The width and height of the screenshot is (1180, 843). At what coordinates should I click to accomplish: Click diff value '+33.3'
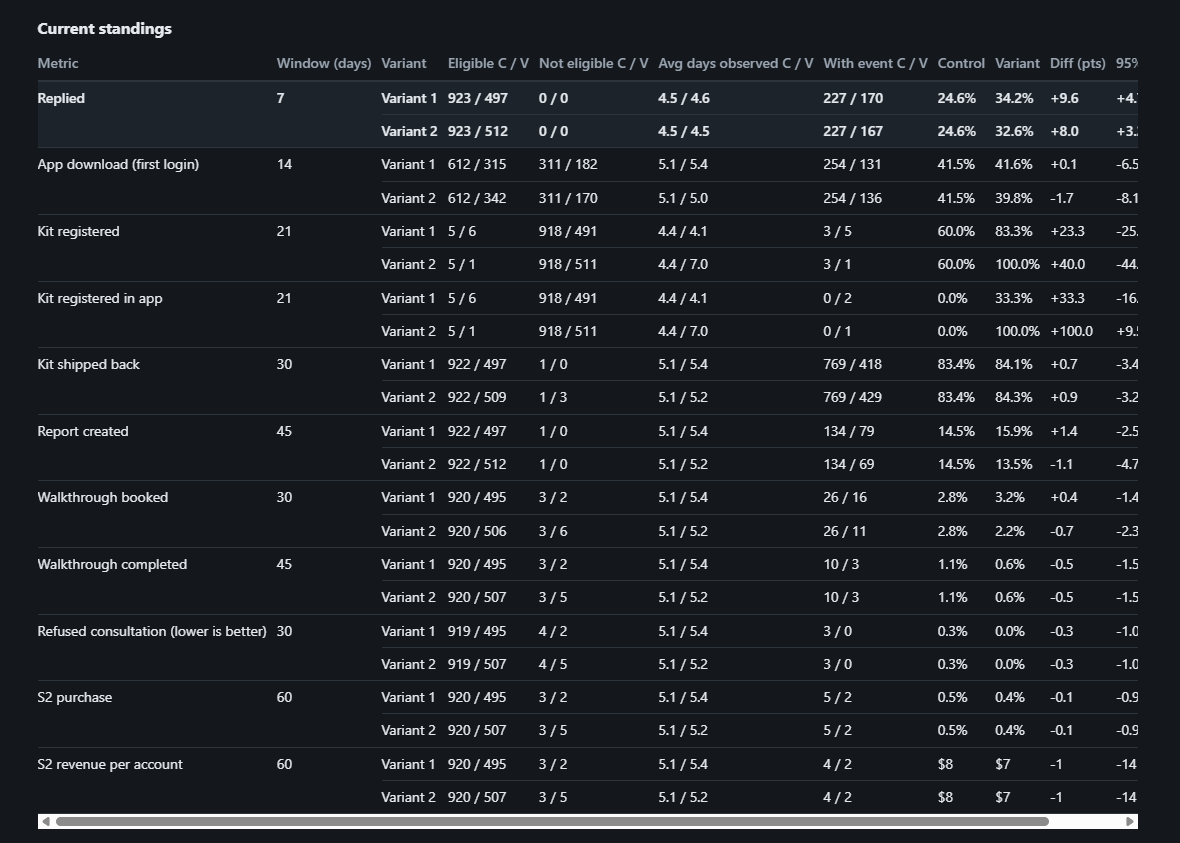(x=1067, y=298)
